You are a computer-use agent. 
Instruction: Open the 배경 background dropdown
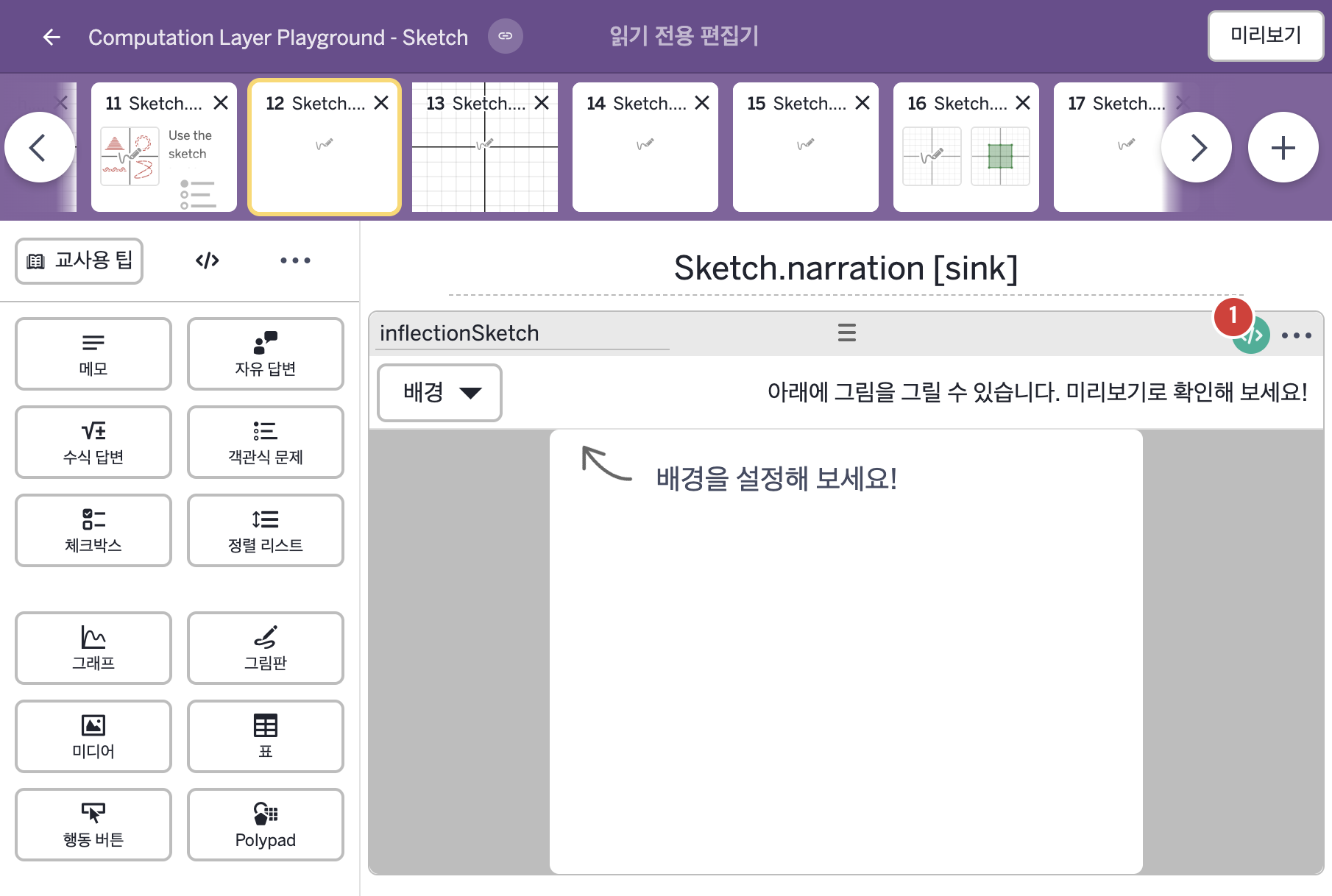point(439,393)
